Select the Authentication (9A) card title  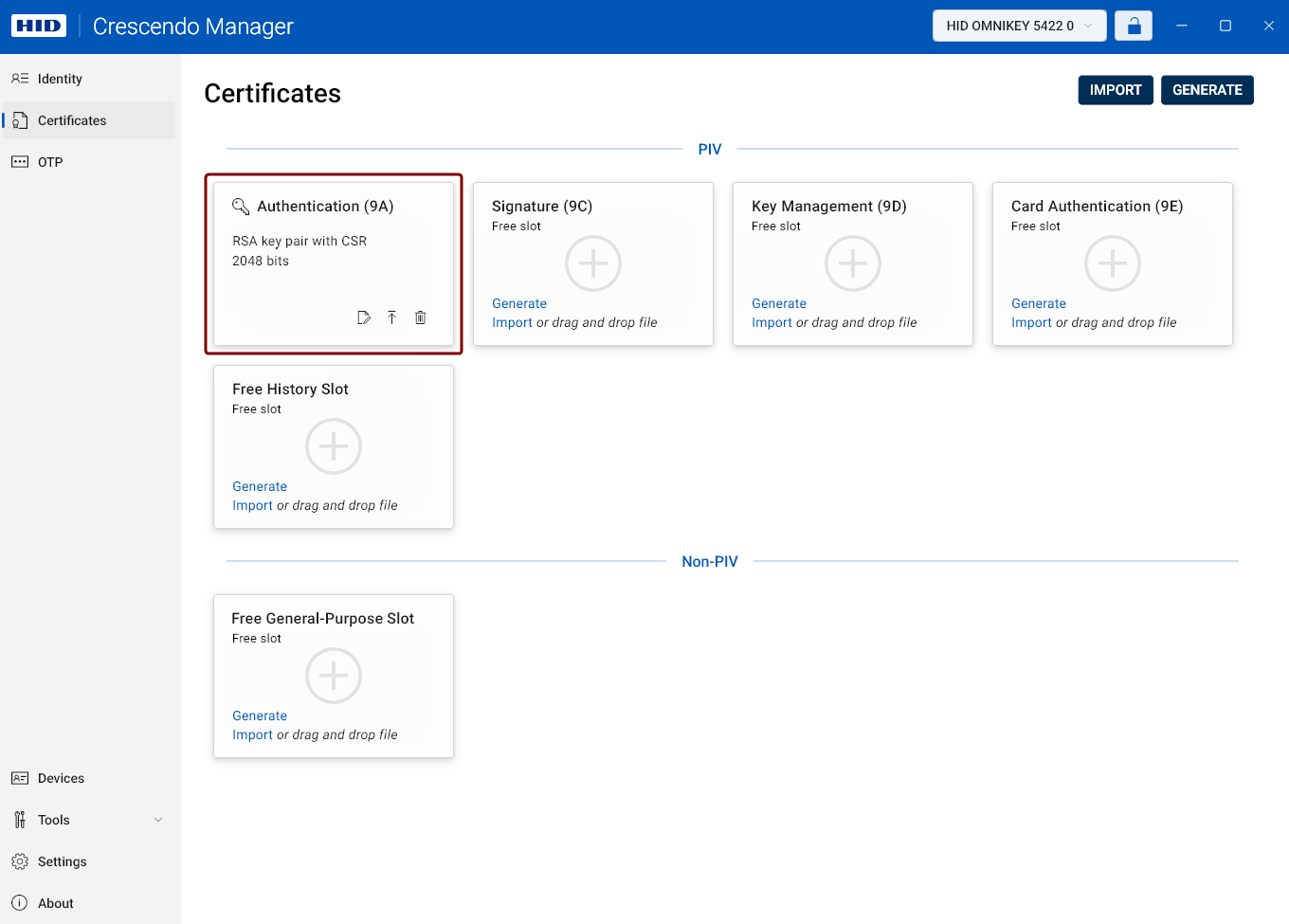[325, 207]
